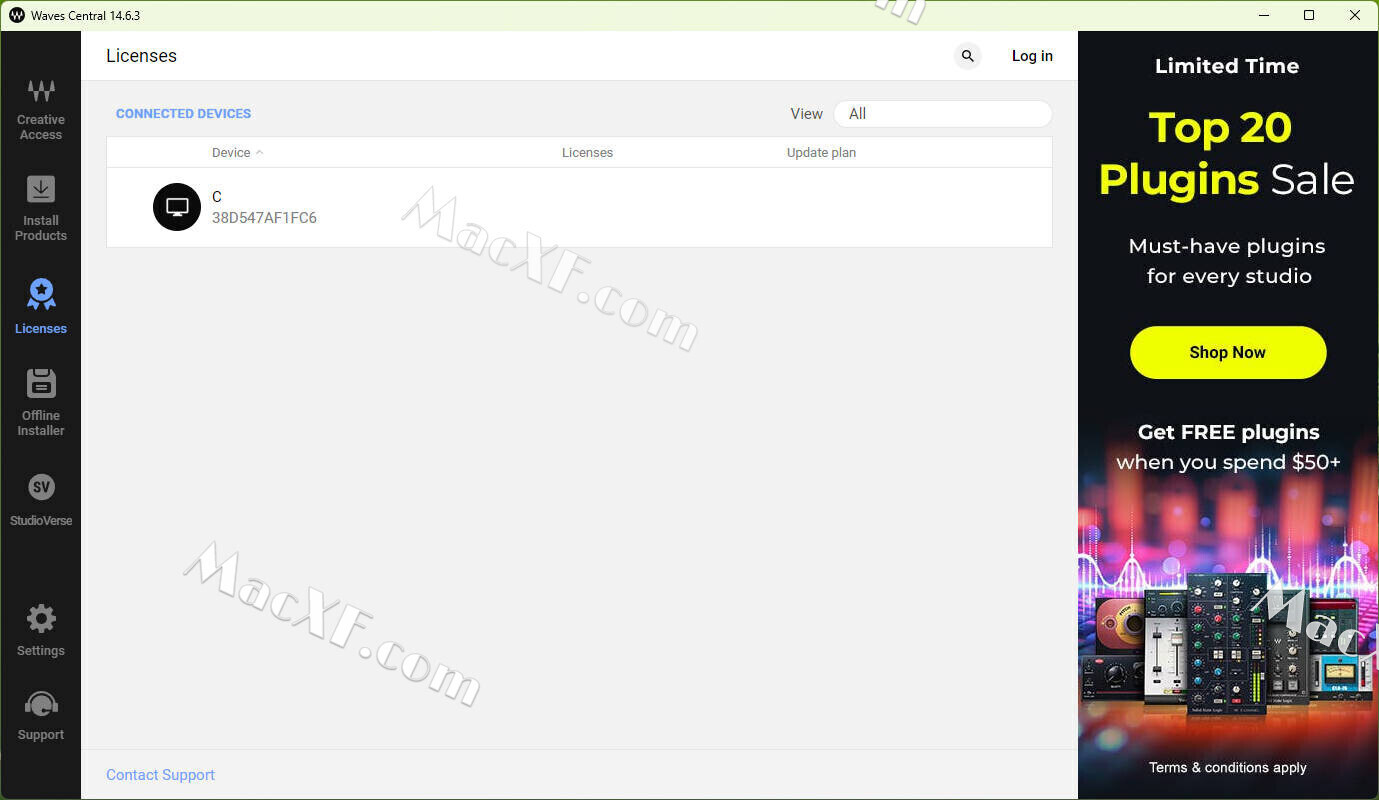This screenshot has width=1379, height=800.
Task: Click Log in
Action: click(x=1032, y=56)
